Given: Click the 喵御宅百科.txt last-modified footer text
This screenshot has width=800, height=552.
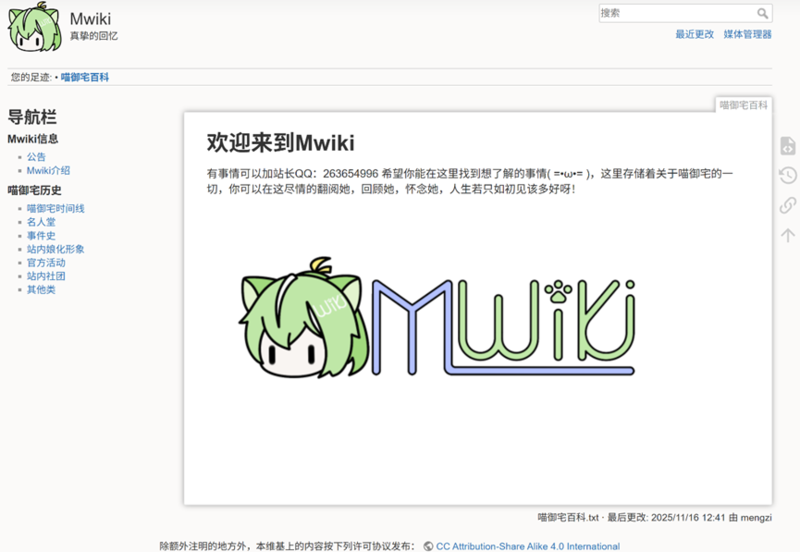Looking at the screenshot, I should tap(655, 517).
